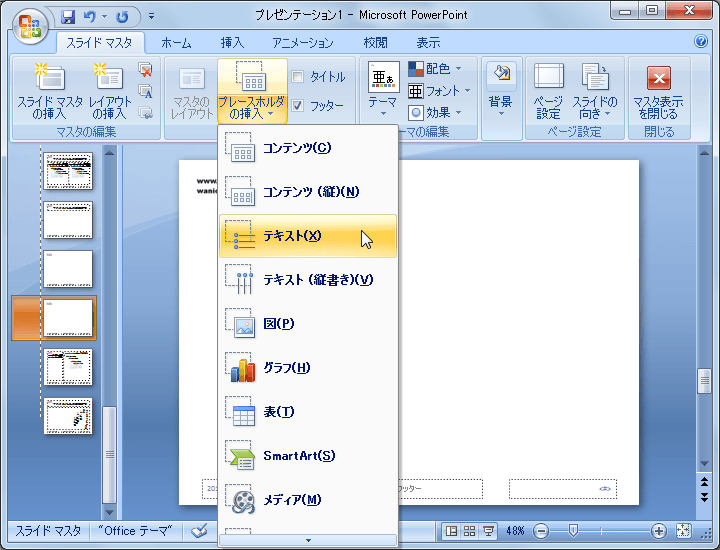Open the 効果 theme effects dropdown

click(x=435, y=112)
